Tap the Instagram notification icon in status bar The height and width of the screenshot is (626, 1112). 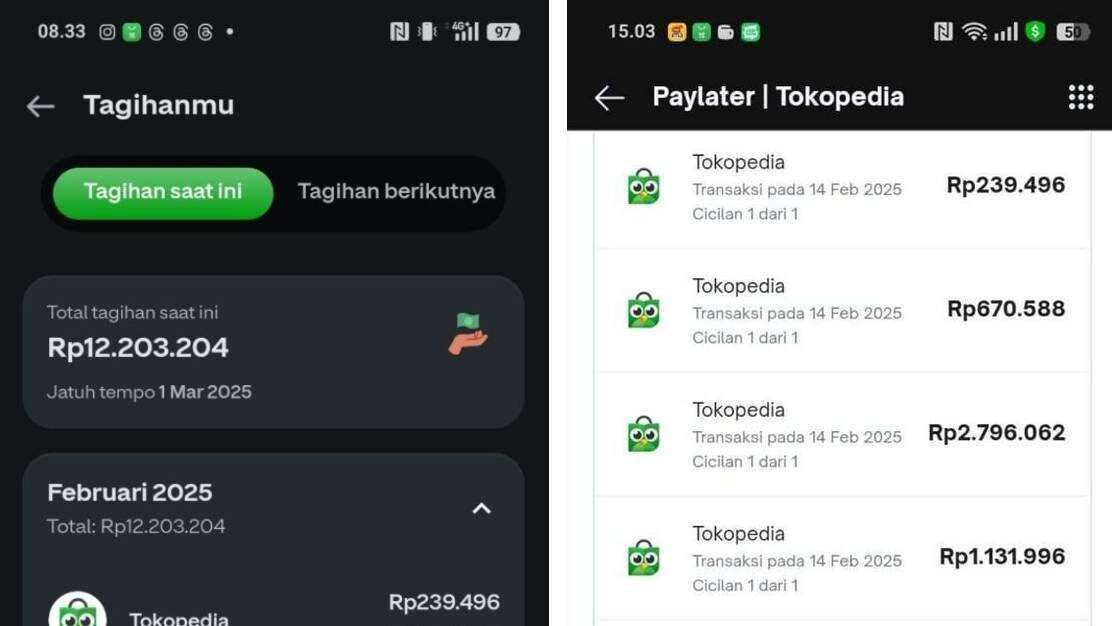coord(107,32)
